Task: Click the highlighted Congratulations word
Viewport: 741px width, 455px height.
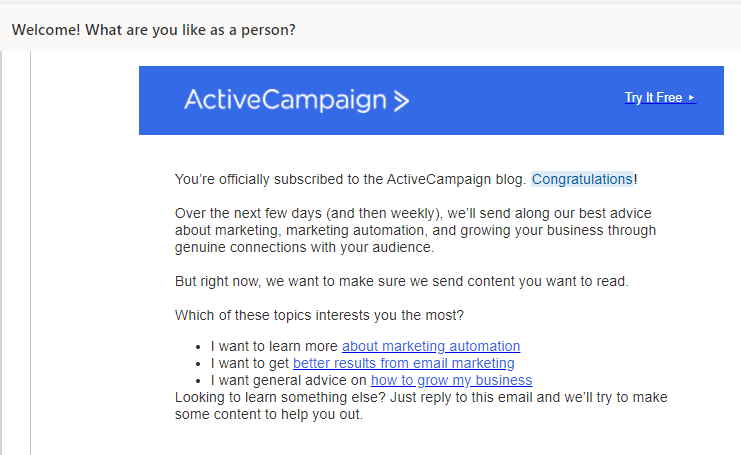Action: (x=582, y=179)
